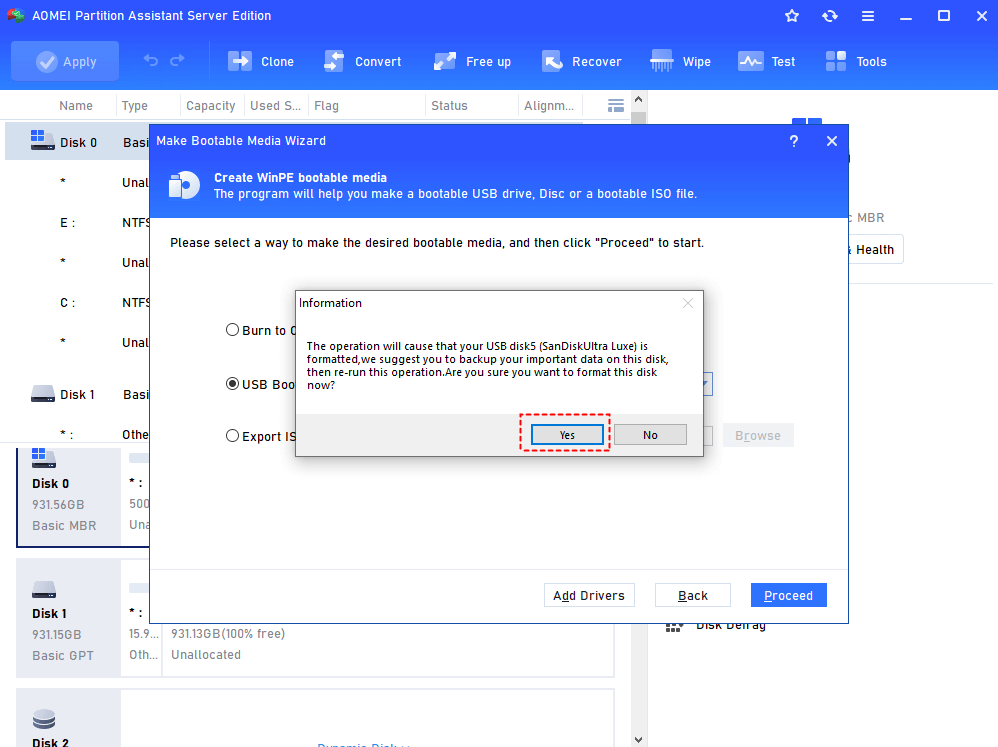Open the Wipe tool
This screenshot has height=747, width=998.
[680, 61]
